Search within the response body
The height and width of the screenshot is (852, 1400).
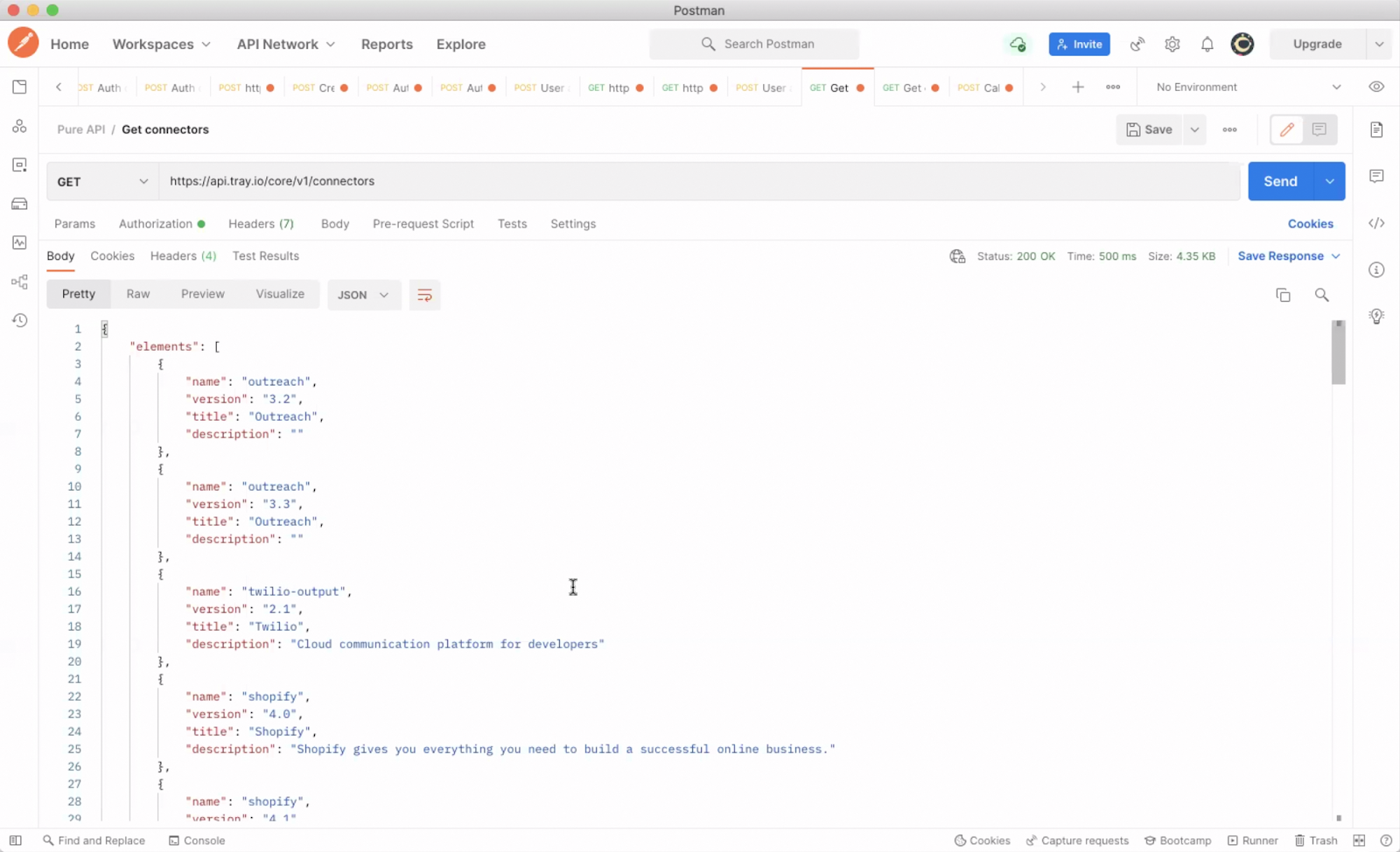click(1322, 295)
